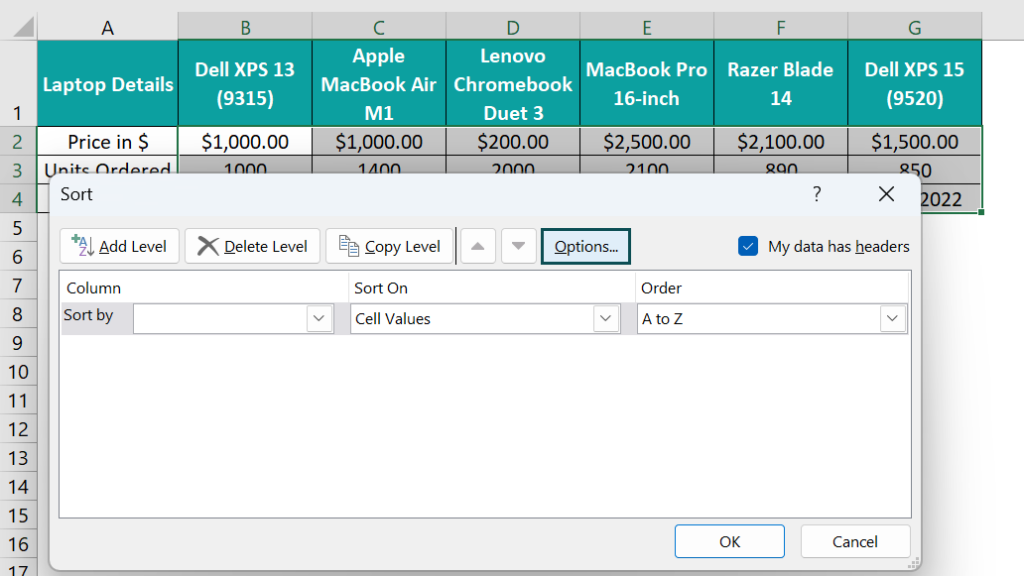The height and width of the screenshot is (576, 1024).
Task: Click the Lenovo Chromebook Duet 3 cell
Action: coord(513,84)
